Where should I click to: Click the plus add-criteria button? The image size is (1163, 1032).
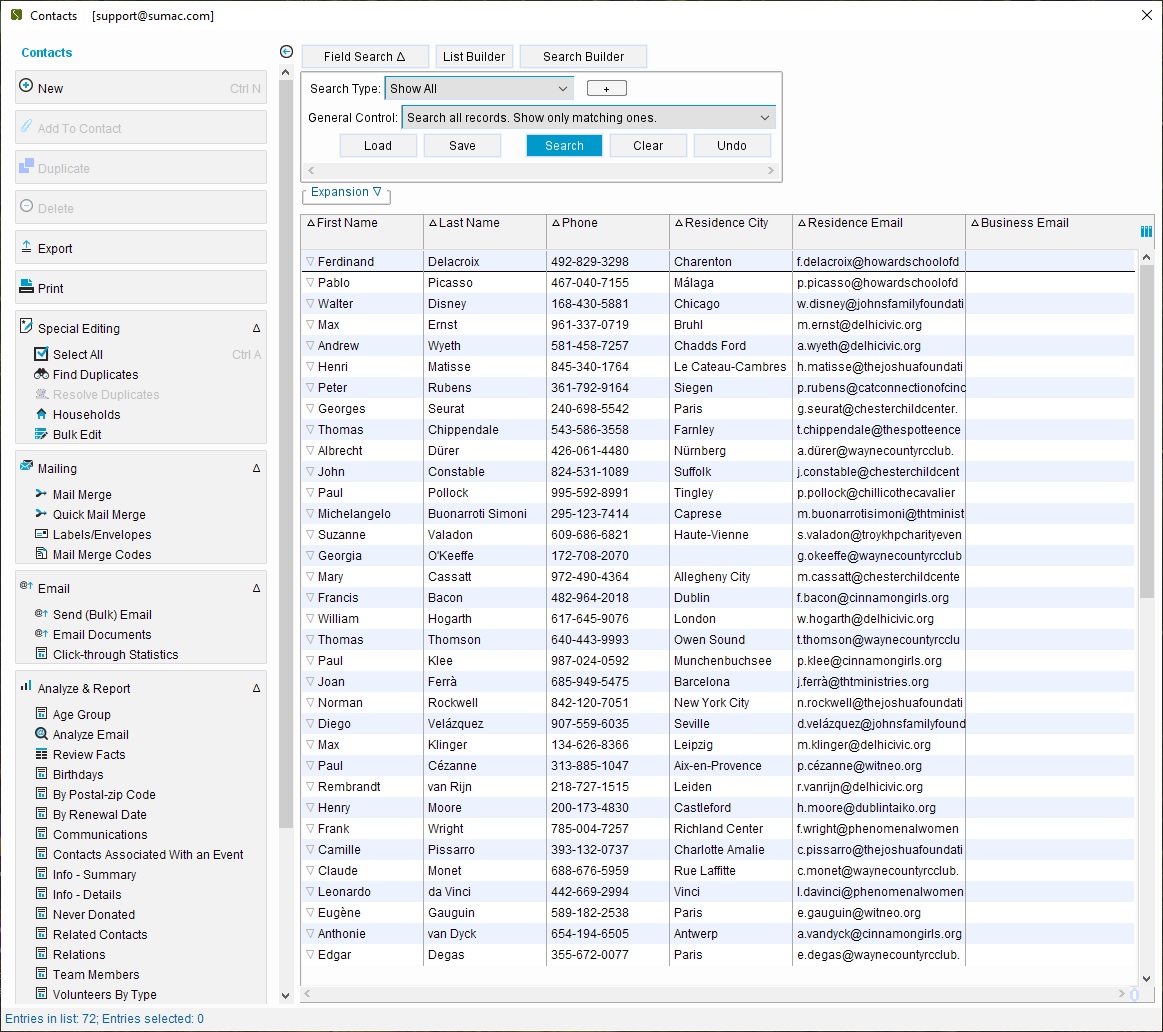pos(607,88)
